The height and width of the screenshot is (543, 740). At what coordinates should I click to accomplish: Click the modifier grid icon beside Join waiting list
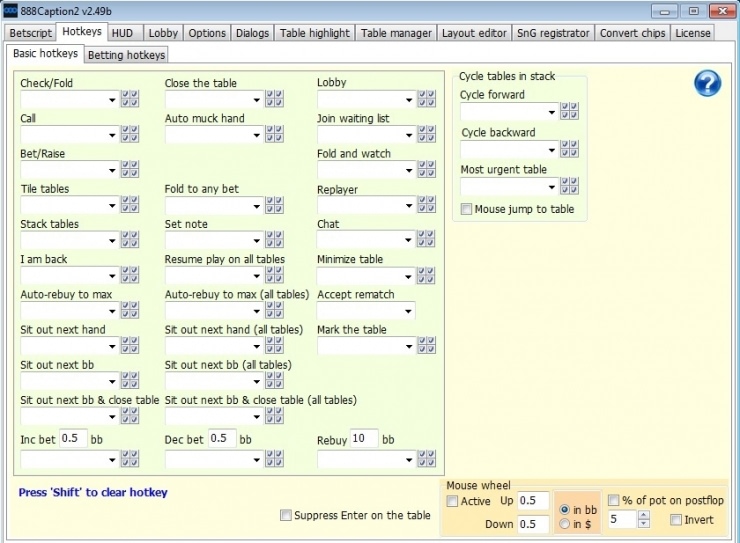(427, 134)
